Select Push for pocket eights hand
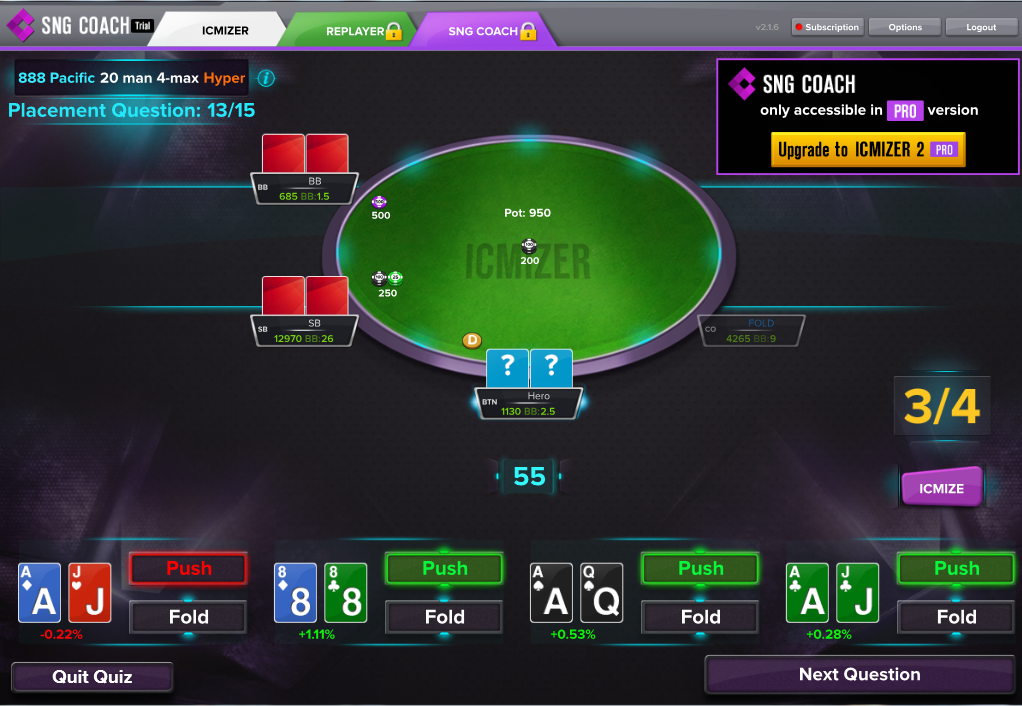This screenshot has height=706, width=1022. click(445, 568)
